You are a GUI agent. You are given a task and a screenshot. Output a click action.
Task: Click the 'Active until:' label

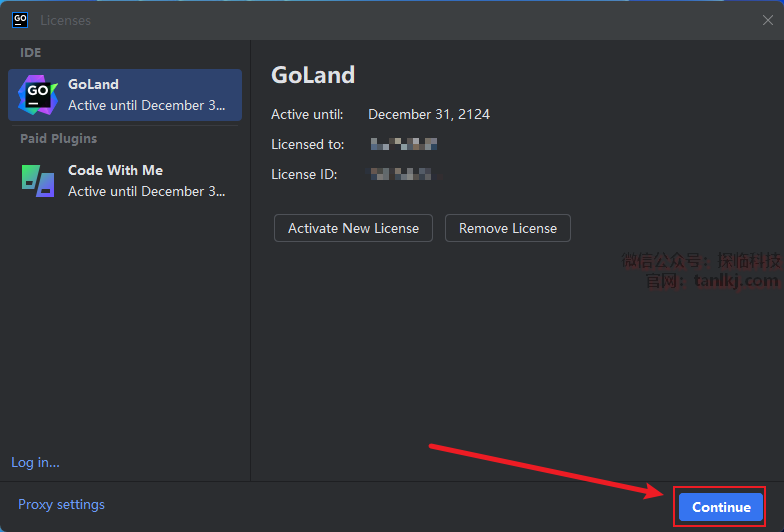tap(307, 114)
